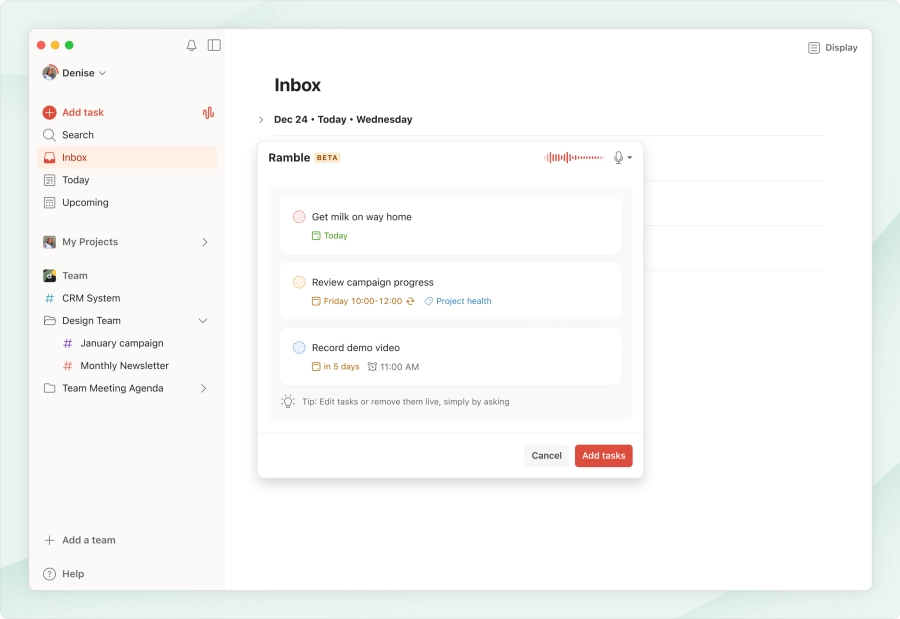Start Ramble voice input from sidebar

208,113
